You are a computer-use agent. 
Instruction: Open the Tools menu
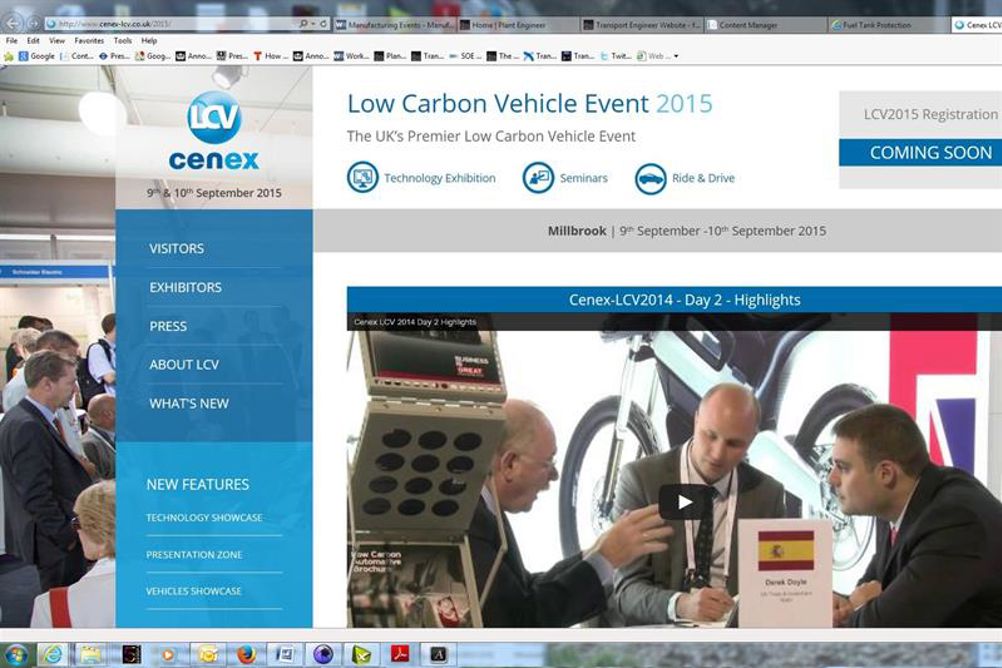click(x=123, y=40)
